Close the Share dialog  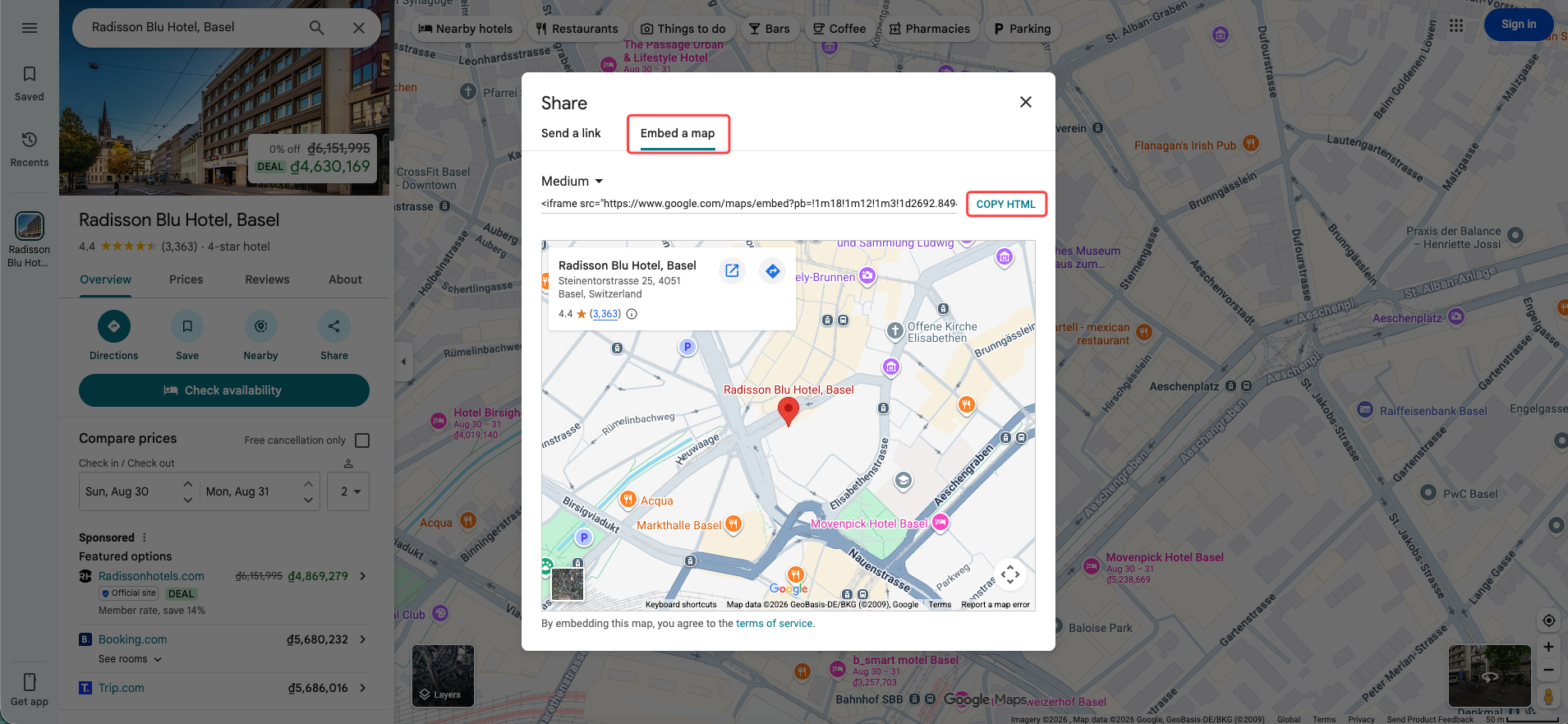tap(1026, 102)
